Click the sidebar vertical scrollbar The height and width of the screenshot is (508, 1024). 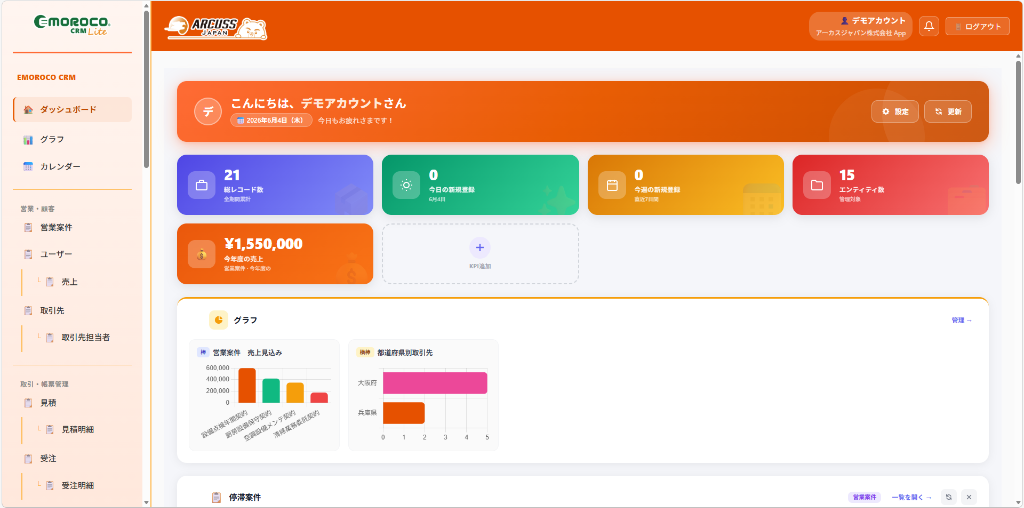coord(146,89)
